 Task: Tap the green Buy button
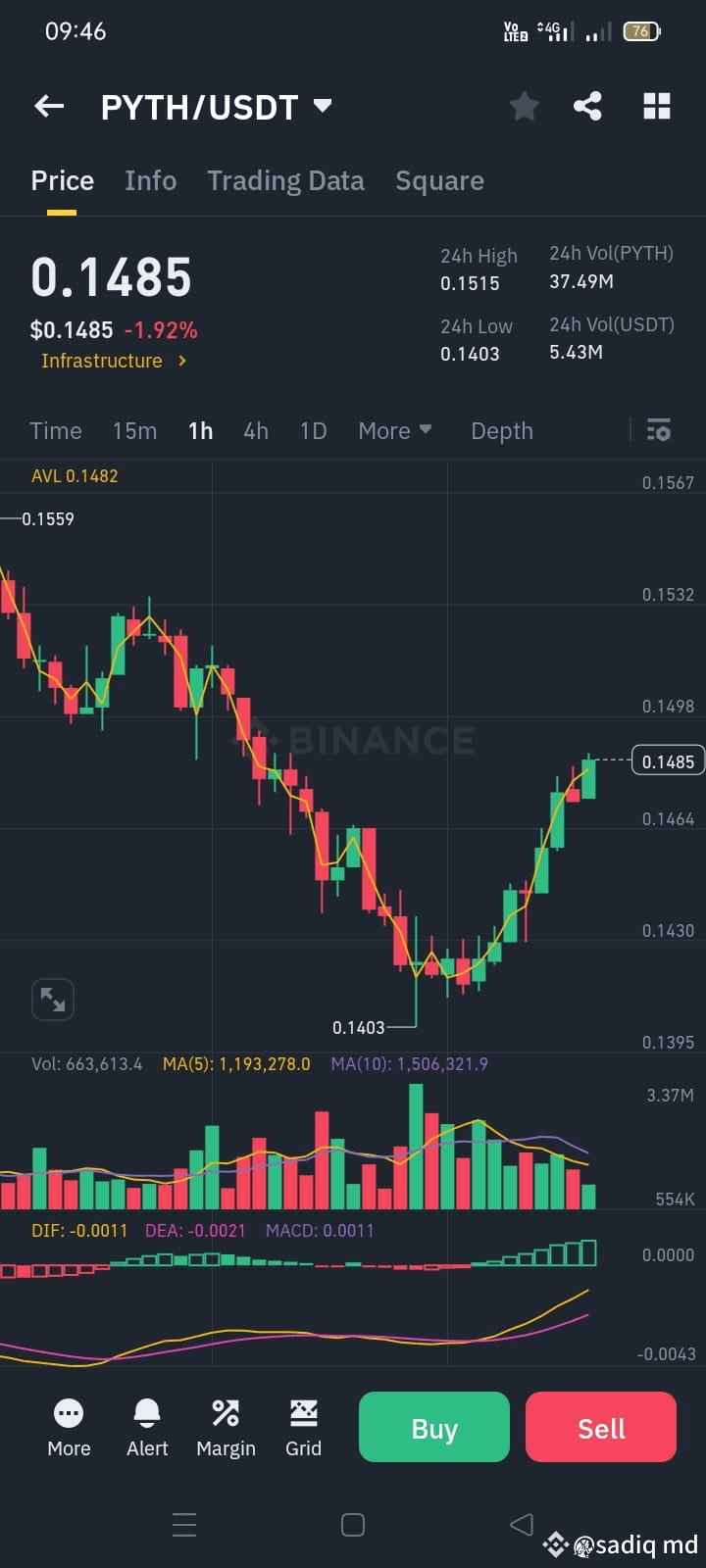[433, 1427]
